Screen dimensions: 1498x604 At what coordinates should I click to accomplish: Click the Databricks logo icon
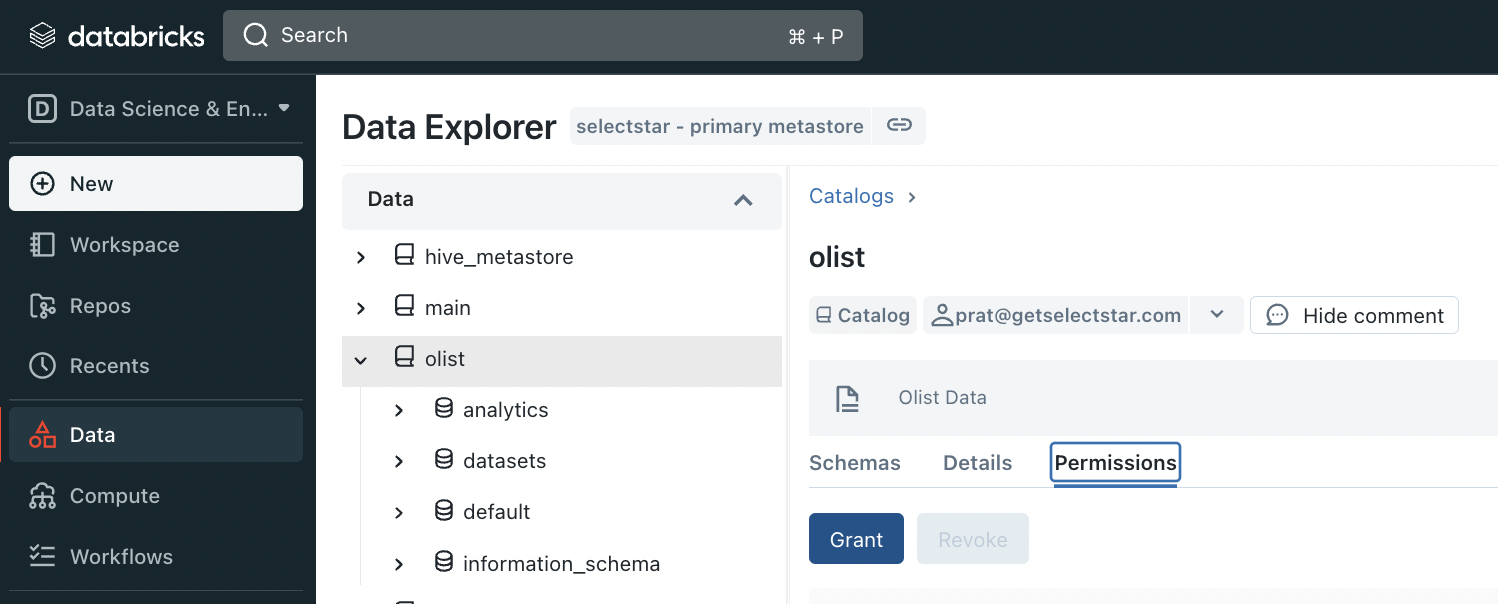(42, 37)
